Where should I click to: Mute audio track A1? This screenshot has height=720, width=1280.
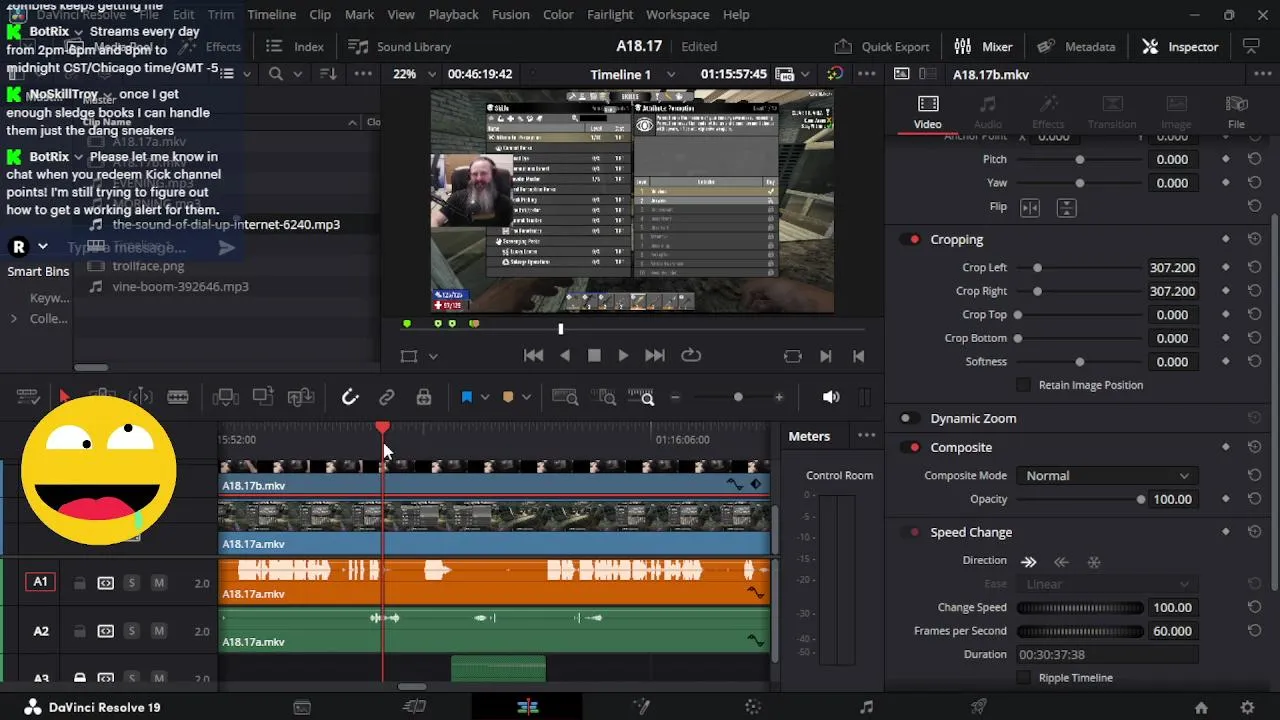tap(158, 583)
